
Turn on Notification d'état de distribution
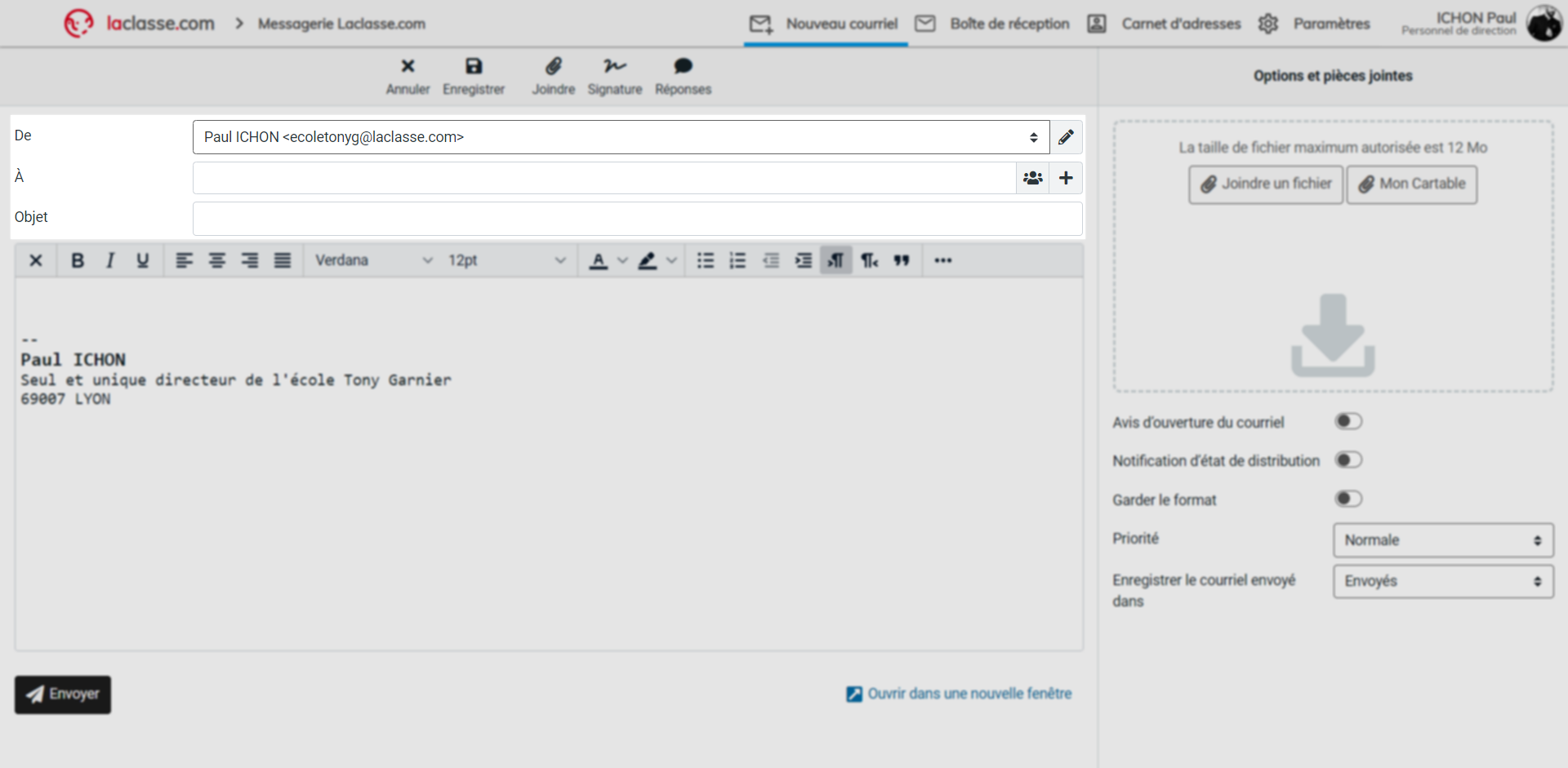pos(1348,459)
